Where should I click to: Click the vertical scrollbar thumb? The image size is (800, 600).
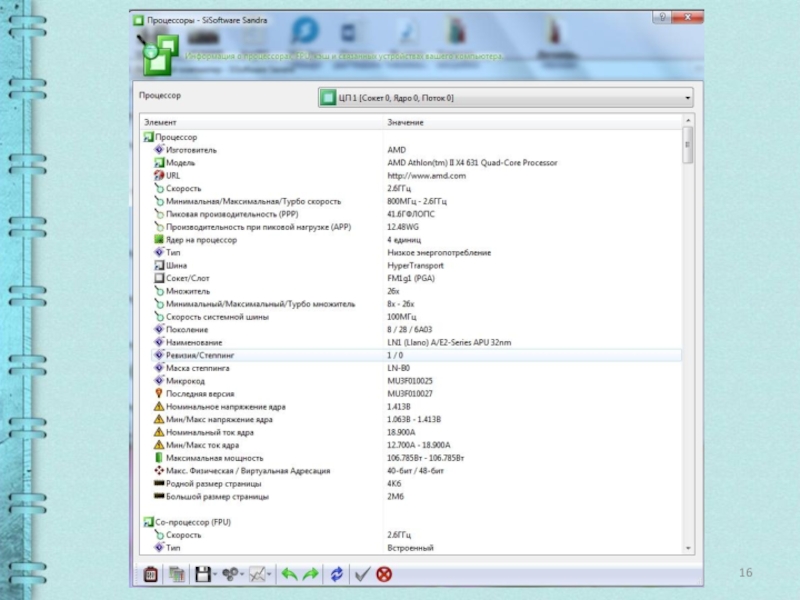tap(688, 145)
